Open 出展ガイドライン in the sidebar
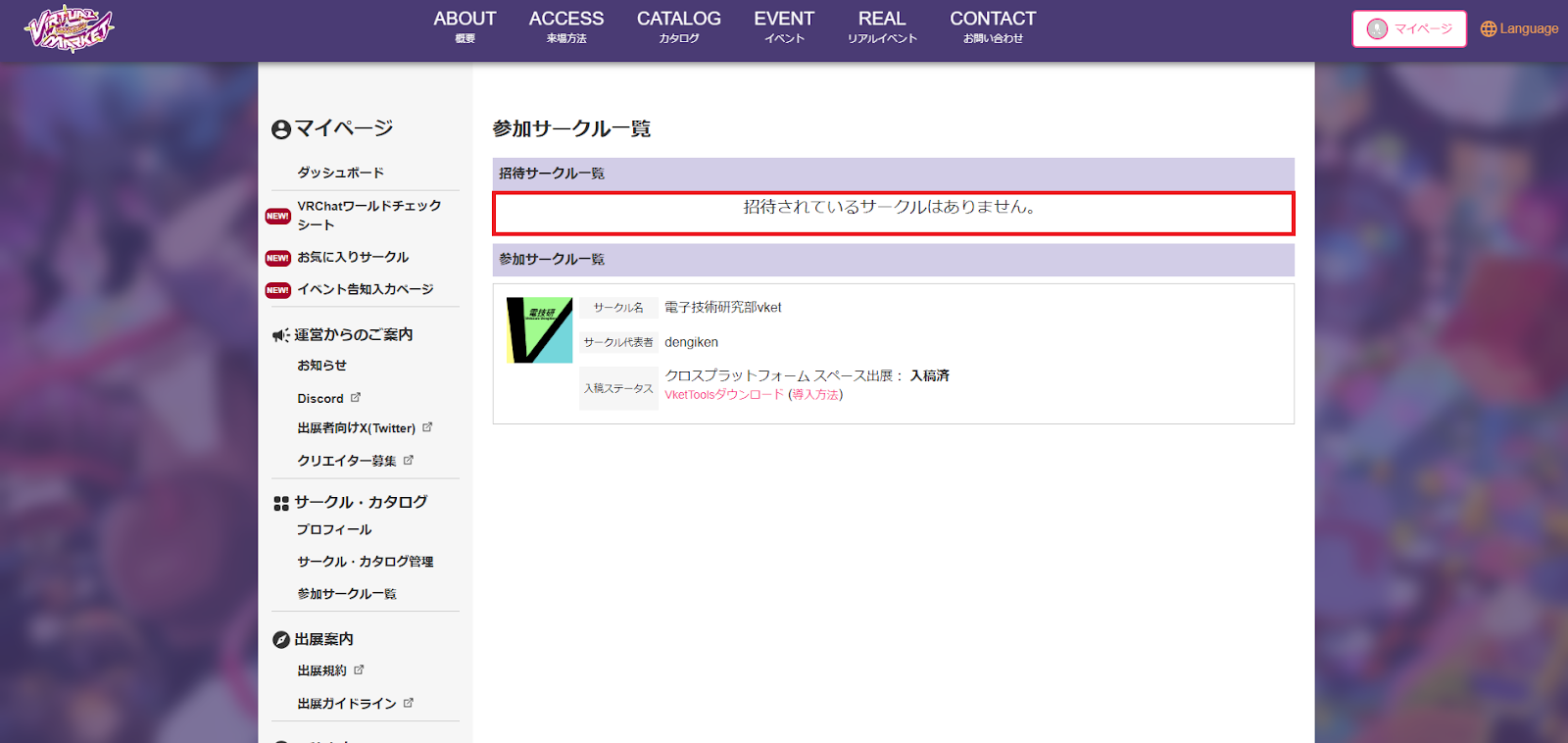This screenshot has width=1568, height=743. coord(347,704)
